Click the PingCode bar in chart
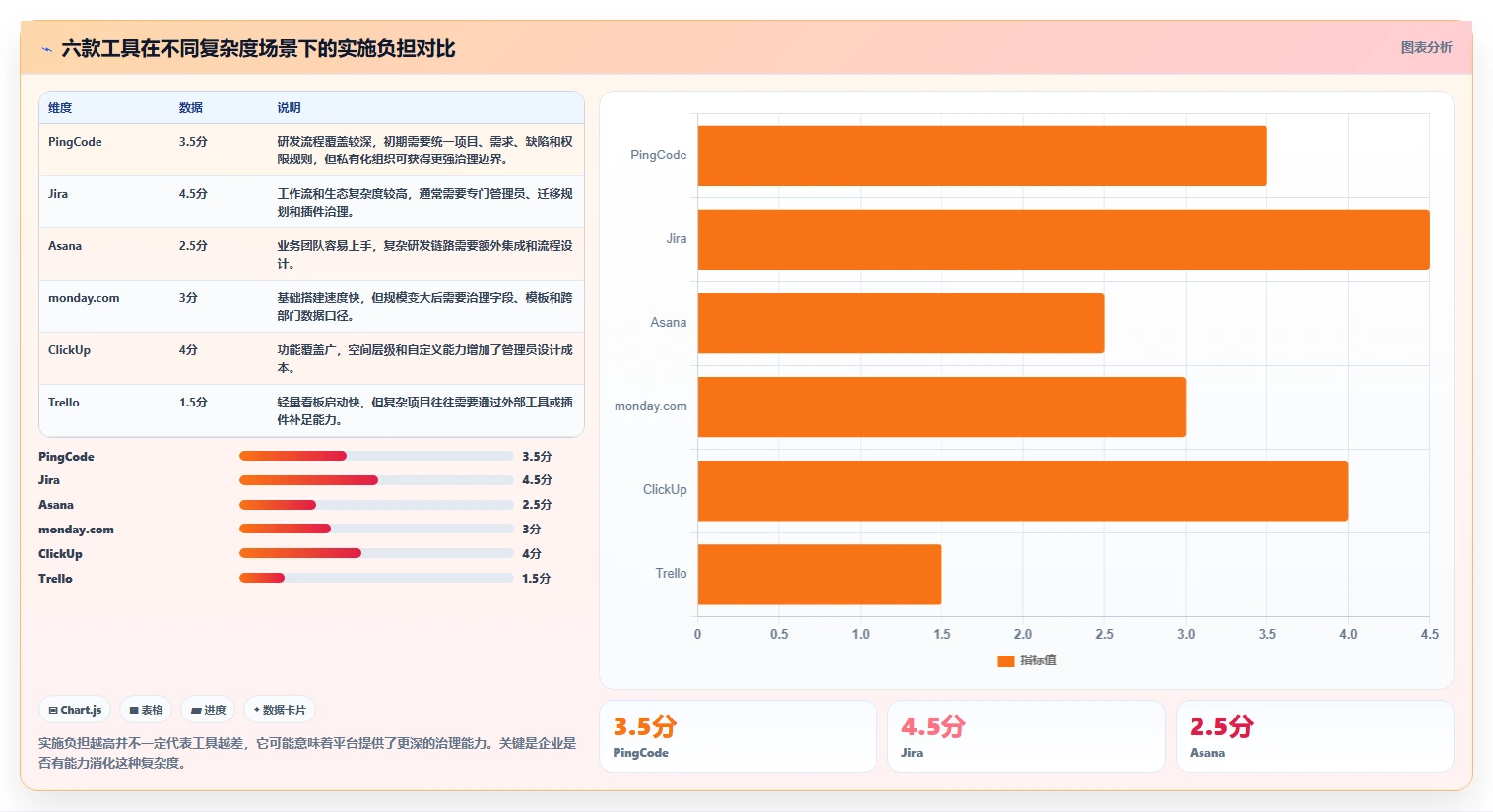This screenshot has width=1493, height=812. pyautogui.click(x=982, y=156)
